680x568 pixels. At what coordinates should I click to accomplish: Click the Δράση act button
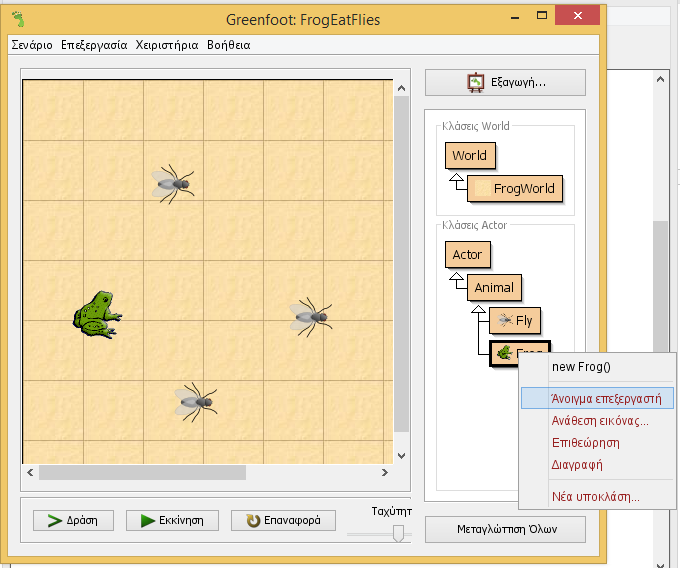73,520
